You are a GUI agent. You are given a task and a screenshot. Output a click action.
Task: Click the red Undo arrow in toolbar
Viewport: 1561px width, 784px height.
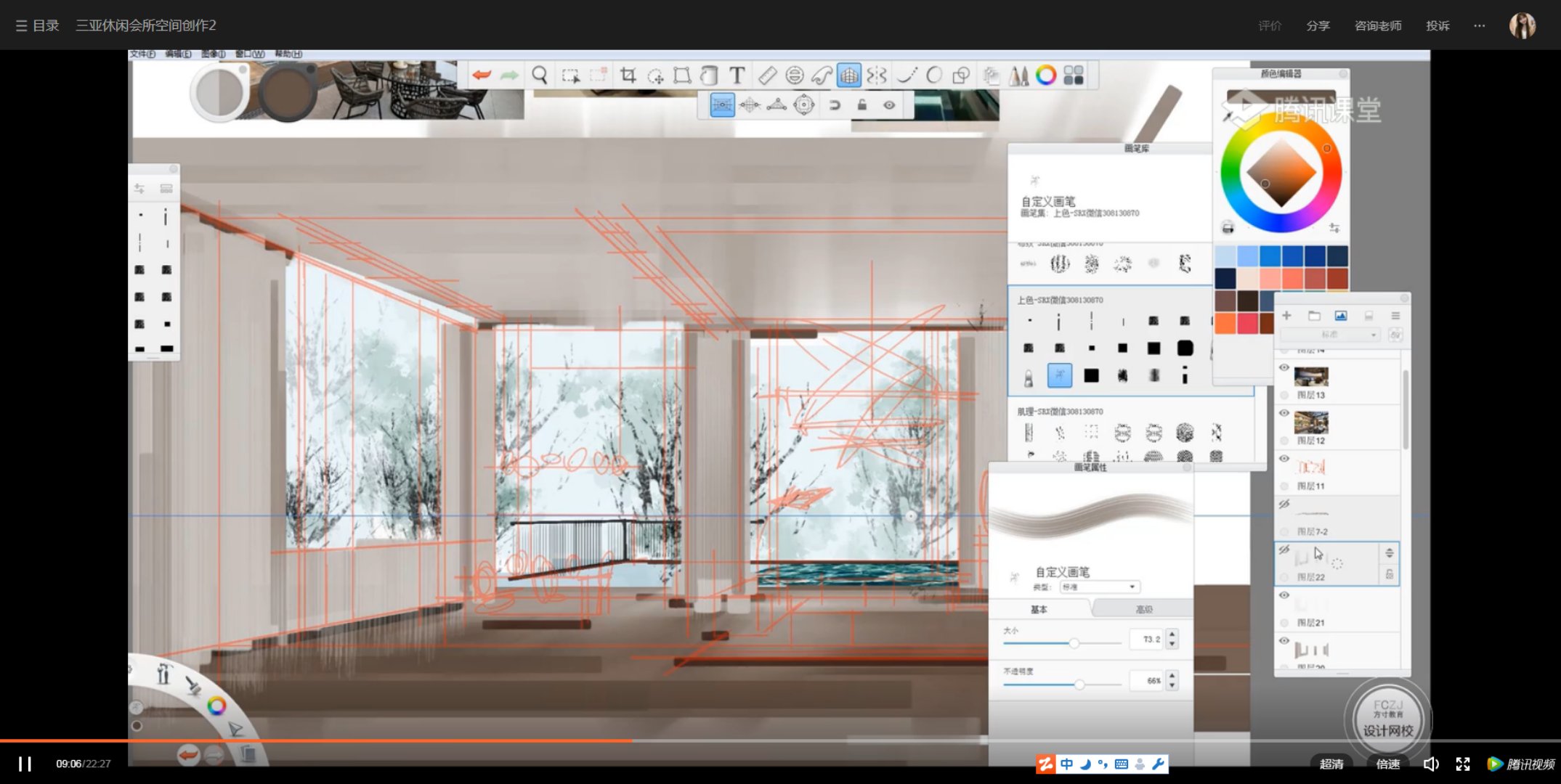(481, 75)
